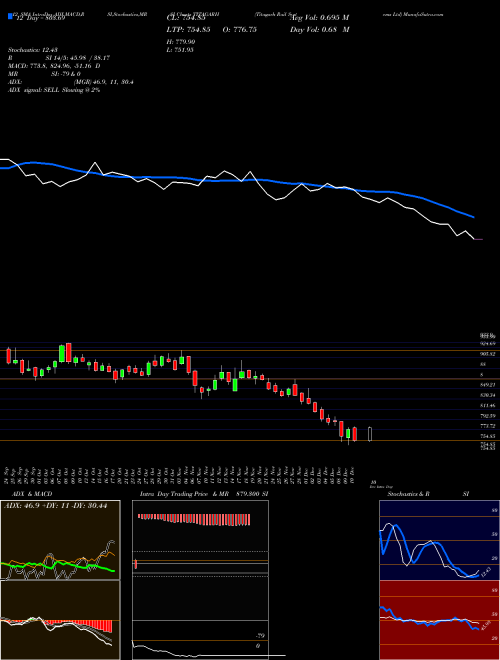Click the 849.27 price axis label

pyautogui.click(x=488, y=385)
